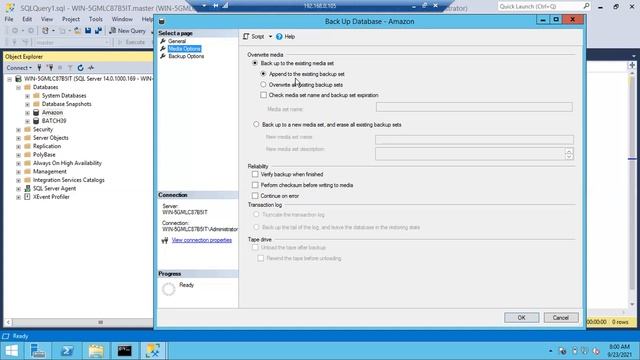Open the Tools menu in SSMS
The height and width of the screenshot is (360, 640).
pos(96,19)
